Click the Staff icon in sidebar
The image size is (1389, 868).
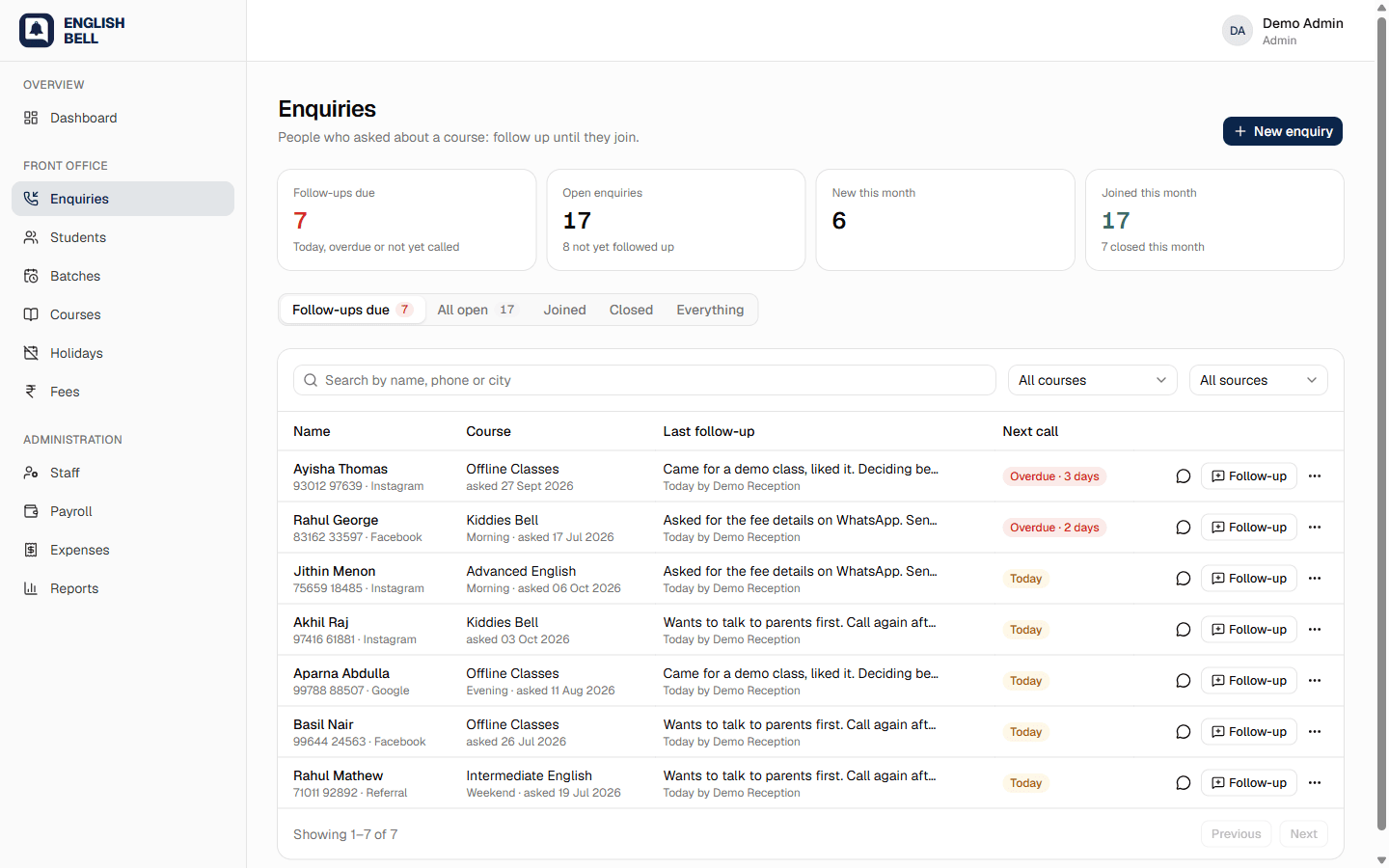(31, 473)
